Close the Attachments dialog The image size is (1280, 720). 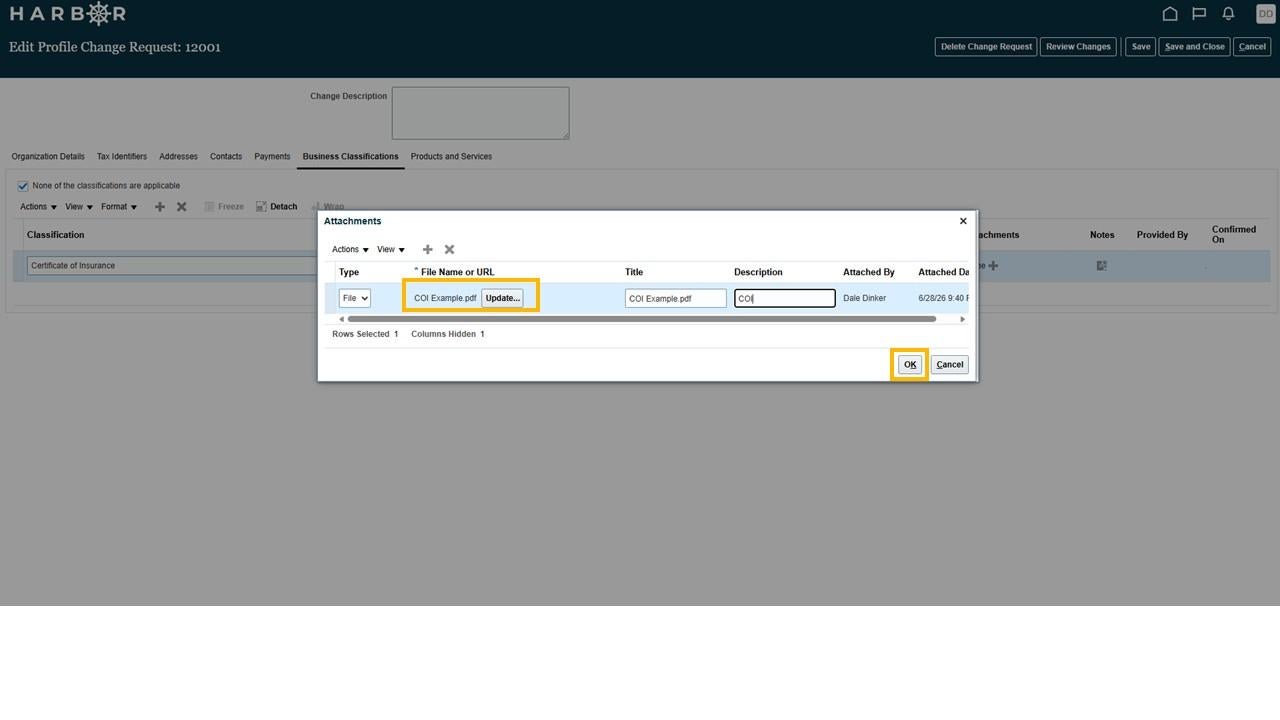click(963, 221)
